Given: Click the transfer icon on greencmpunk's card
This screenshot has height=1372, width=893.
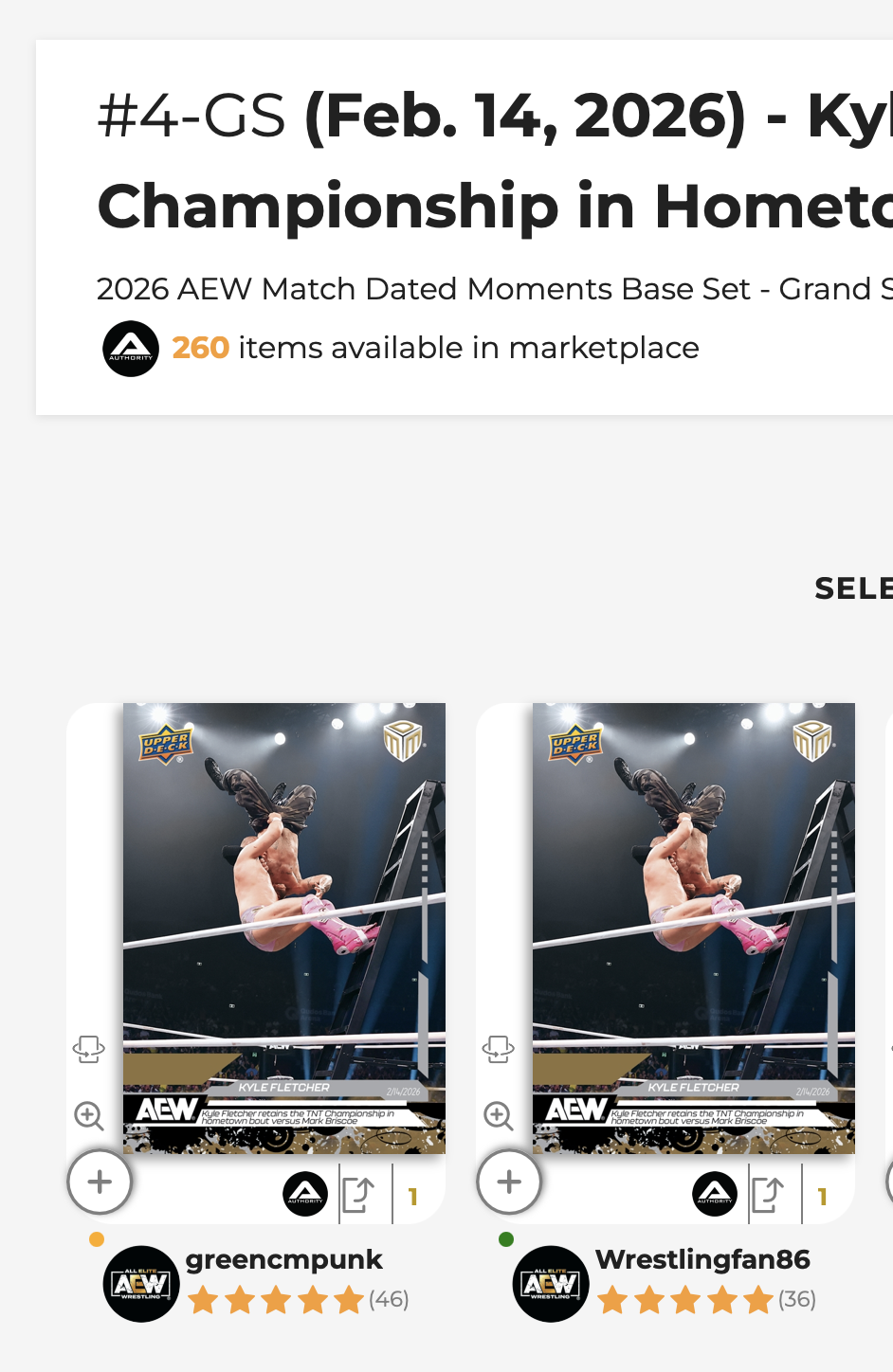Looking at the screenshot, I should point(358,1195).
